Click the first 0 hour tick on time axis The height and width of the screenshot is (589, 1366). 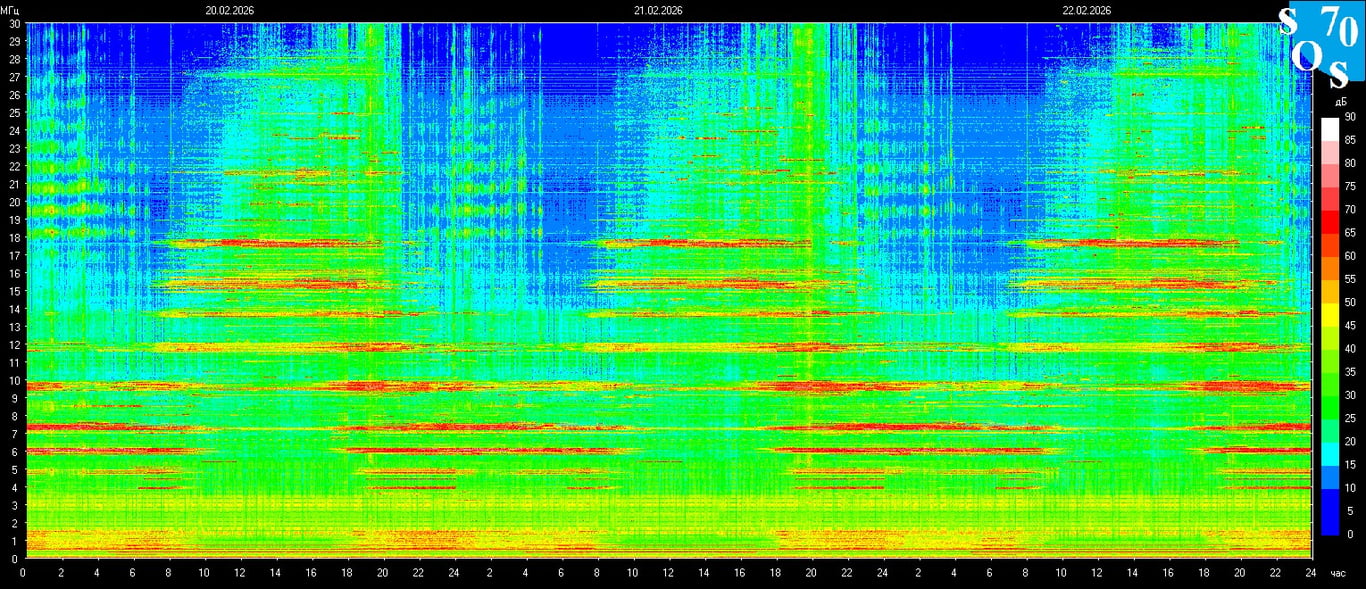(23, 573)
